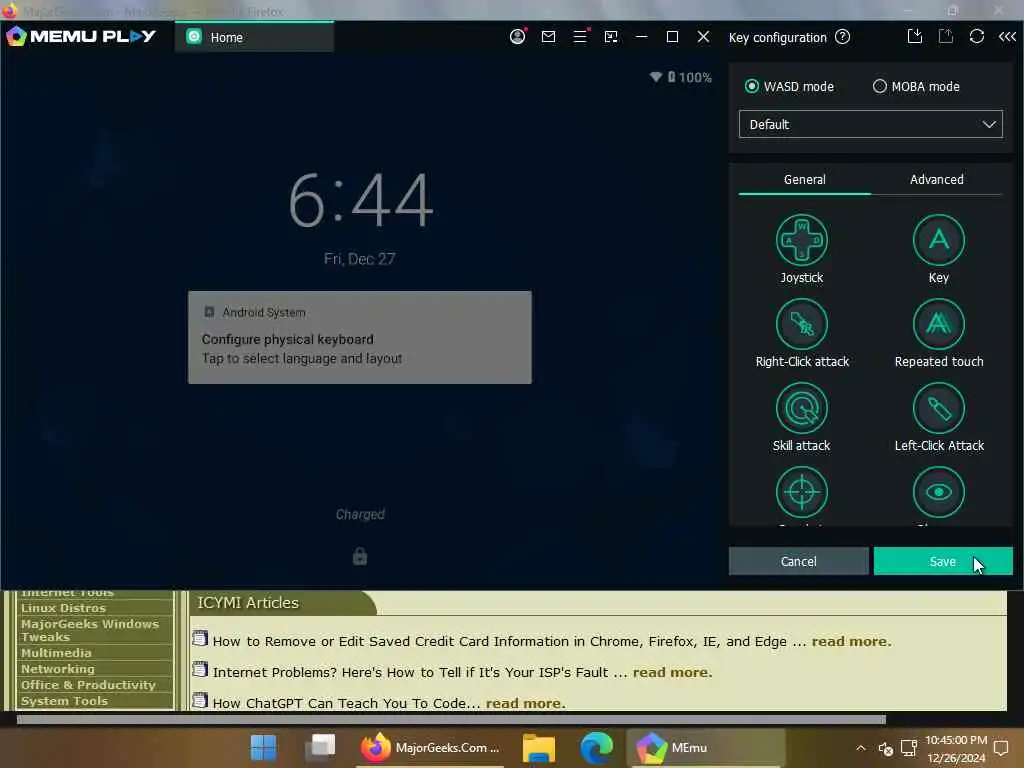Open the Networking category link
Viewport: 1024px width, 768px height.
57,669
